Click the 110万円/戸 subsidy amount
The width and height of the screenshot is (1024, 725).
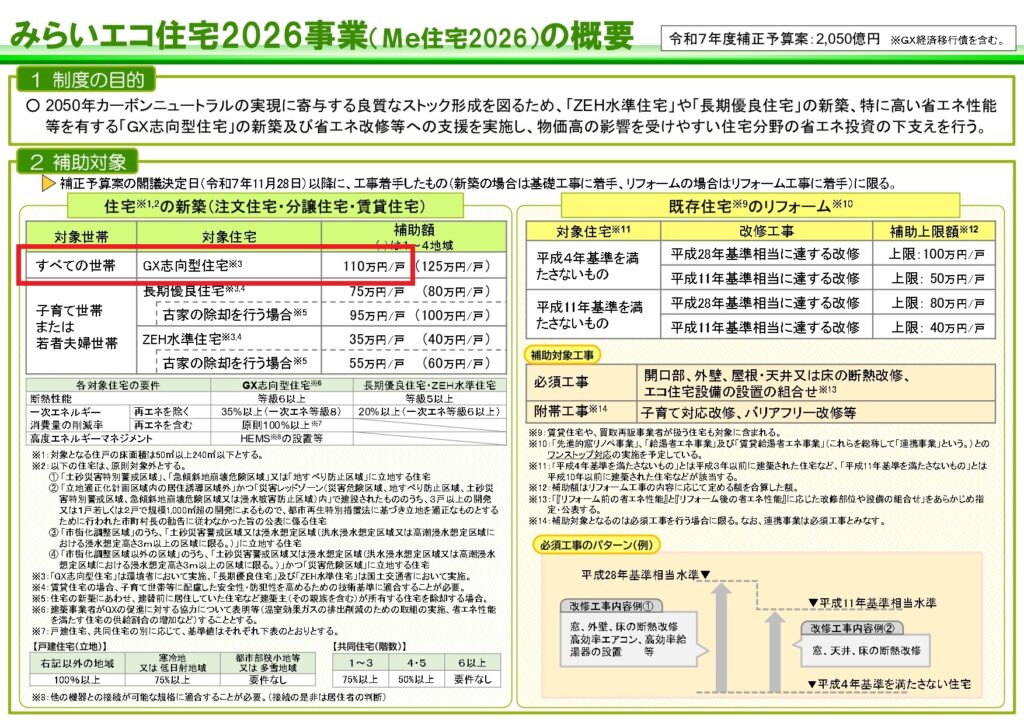[x=357, y=267]
